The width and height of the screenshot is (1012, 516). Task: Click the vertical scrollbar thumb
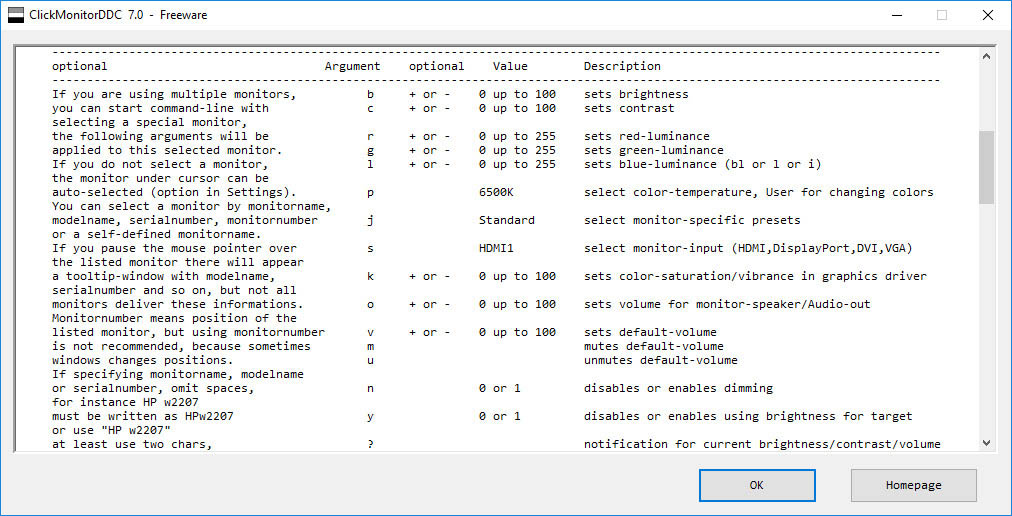click(986, 167)
